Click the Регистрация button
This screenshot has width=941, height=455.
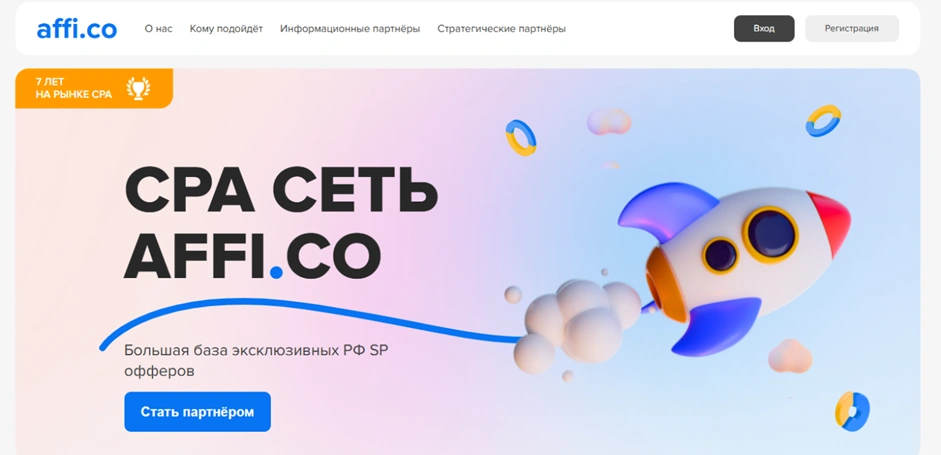852,29
